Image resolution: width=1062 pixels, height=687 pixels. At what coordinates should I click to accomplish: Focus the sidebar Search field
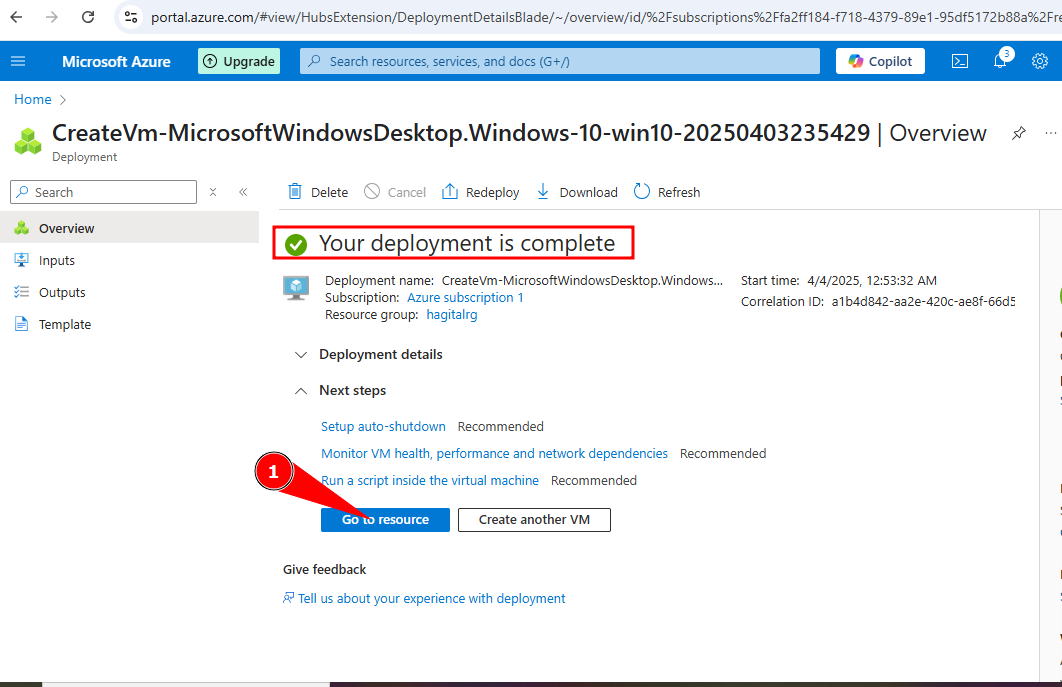click(104, 192)
